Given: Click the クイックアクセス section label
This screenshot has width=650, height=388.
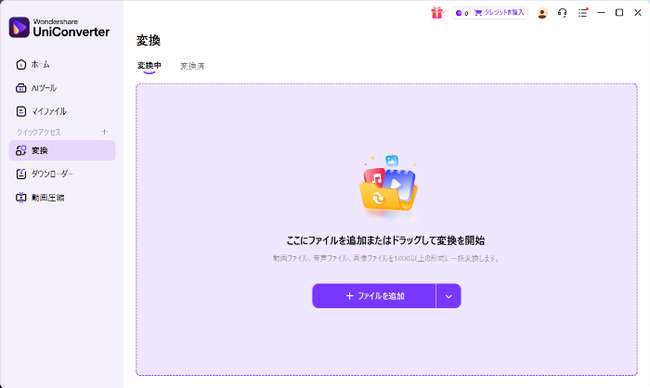Looking at the screenshot, I should tap(39, 132).
